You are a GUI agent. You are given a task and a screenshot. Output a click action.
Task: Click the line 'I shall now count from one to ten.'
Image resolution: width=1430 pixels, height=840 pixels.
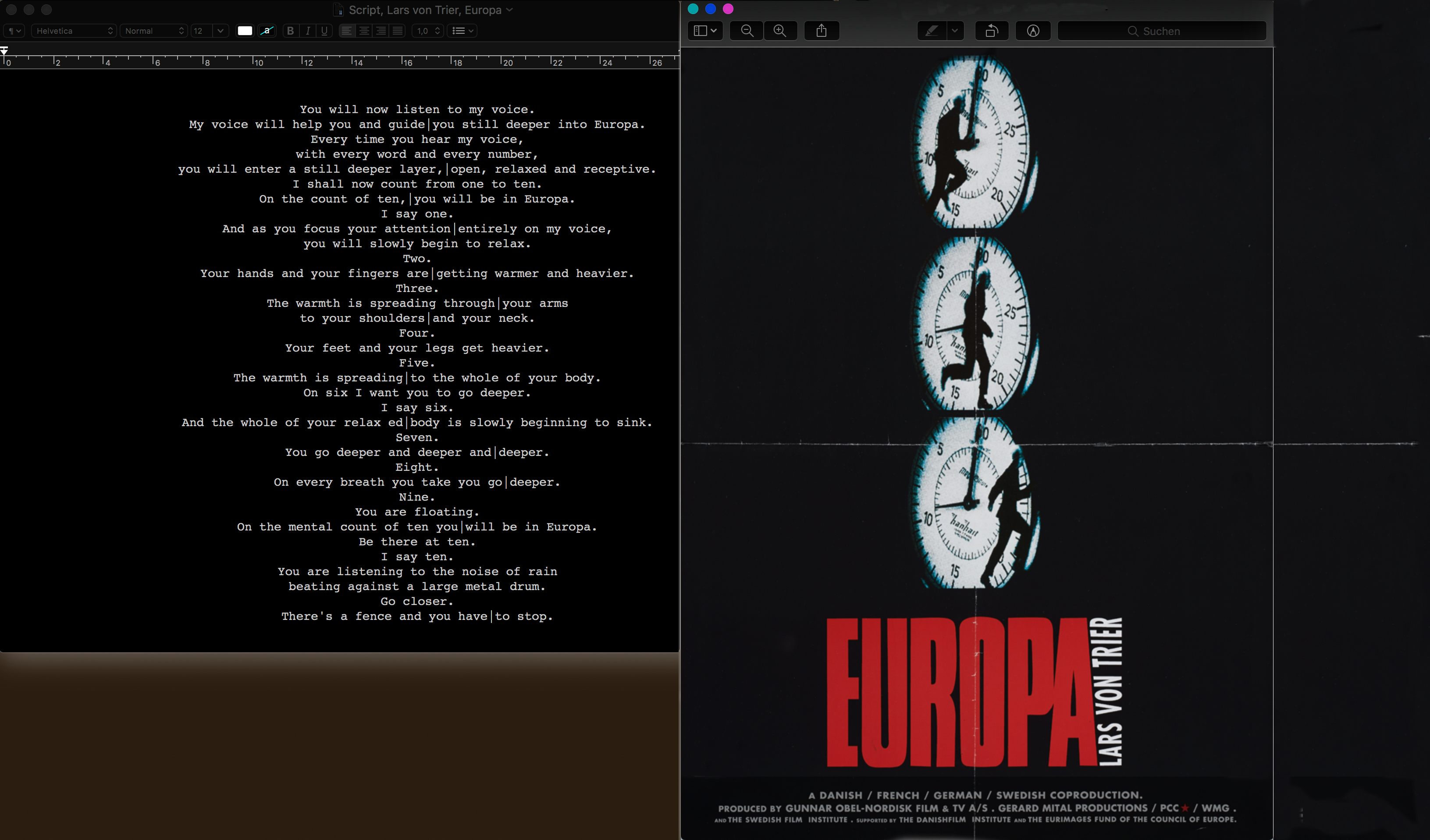tap(417, 184)
